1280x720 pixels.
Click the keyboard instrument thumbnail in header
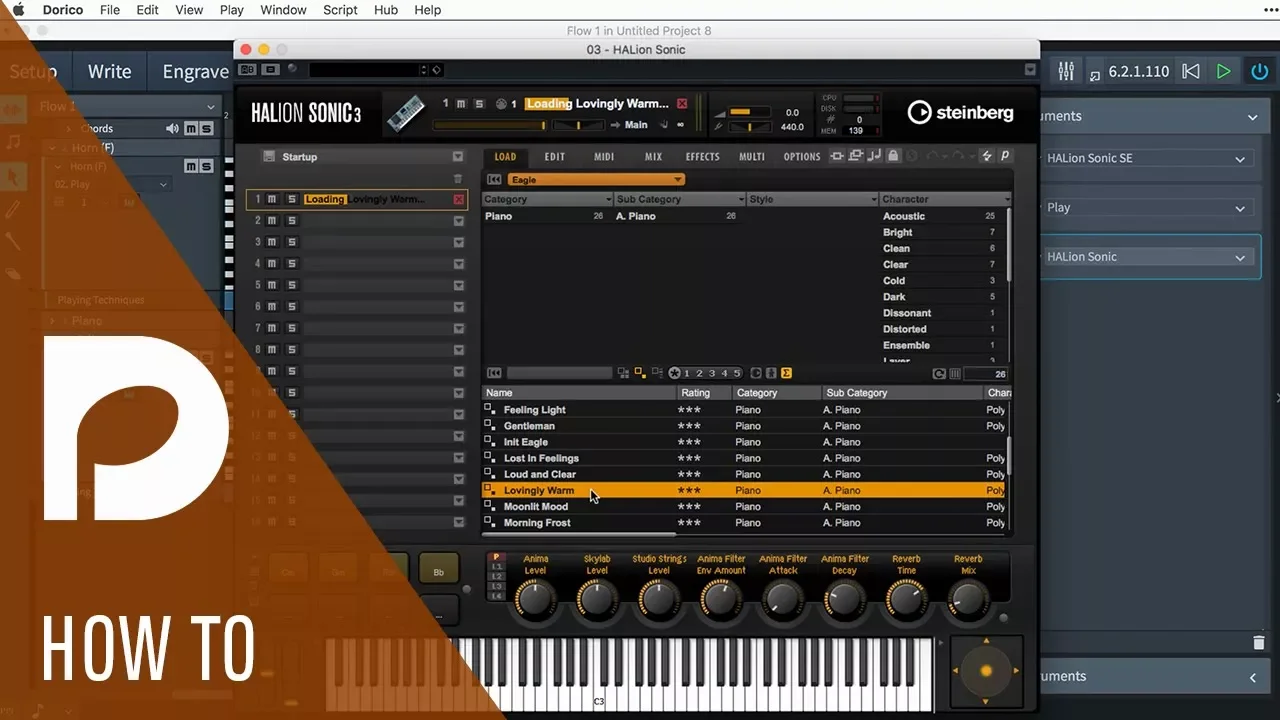coord(406,113)
